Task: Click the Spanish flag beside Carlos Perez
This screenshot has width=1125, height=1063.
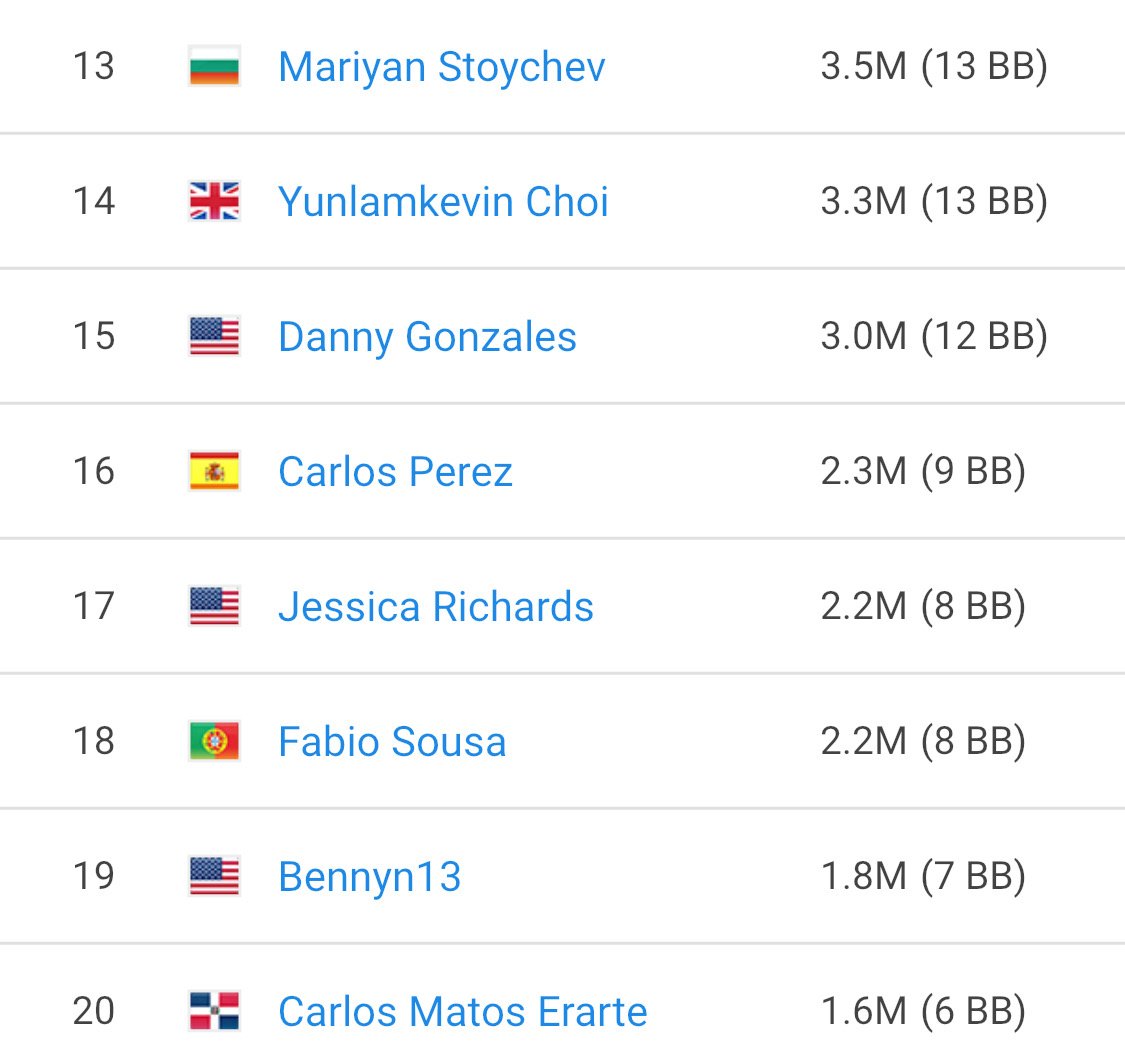Action: pyautogui.click(x=214, y=471)
